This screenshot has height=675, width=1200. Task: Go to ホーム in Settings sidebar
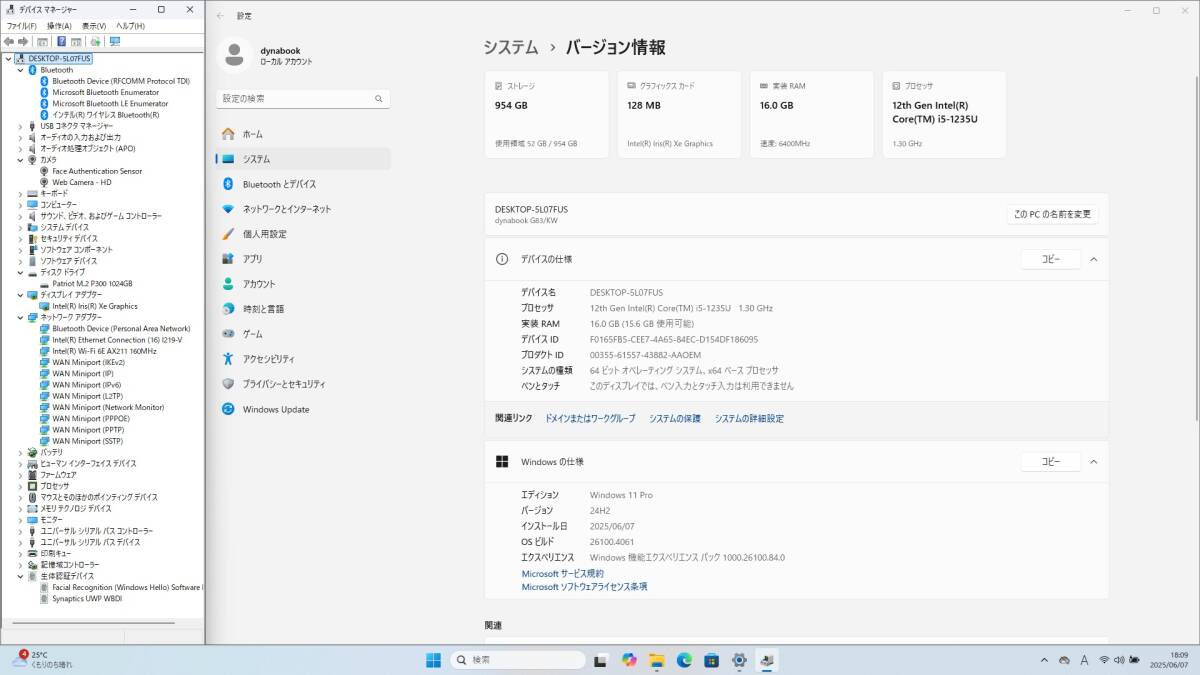pyautogui.click(x=302, y=134)
